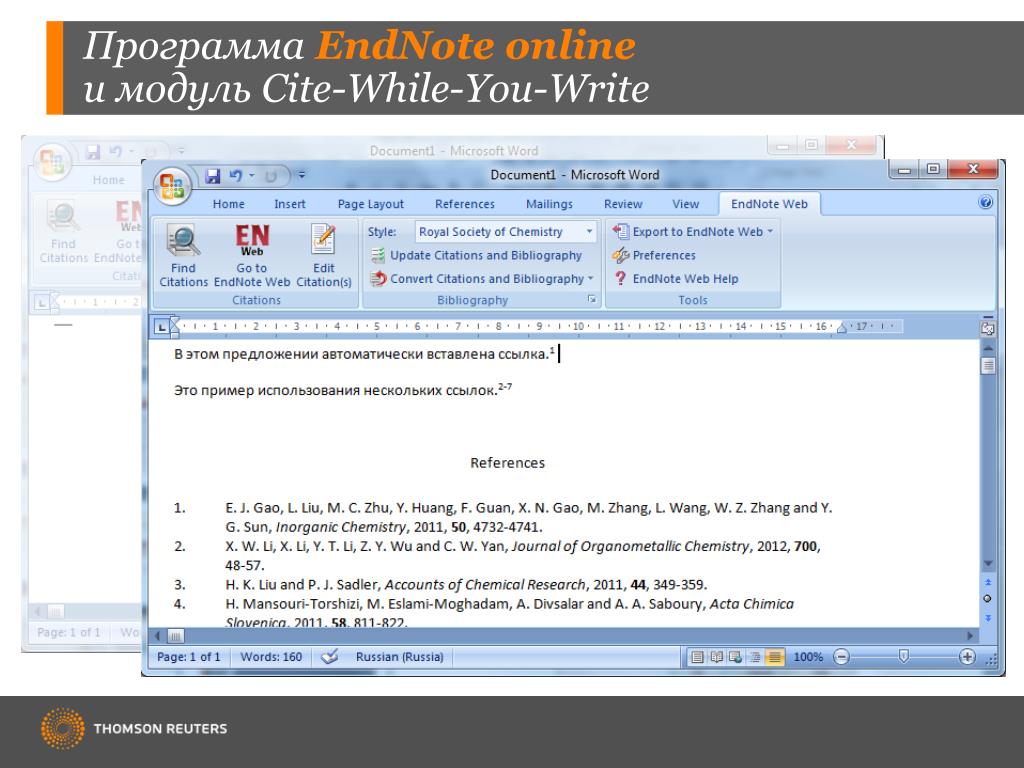Click the vertical scrollbar down arrow
This screenshot has width=1024, height=768.
(x=988, y=564)
